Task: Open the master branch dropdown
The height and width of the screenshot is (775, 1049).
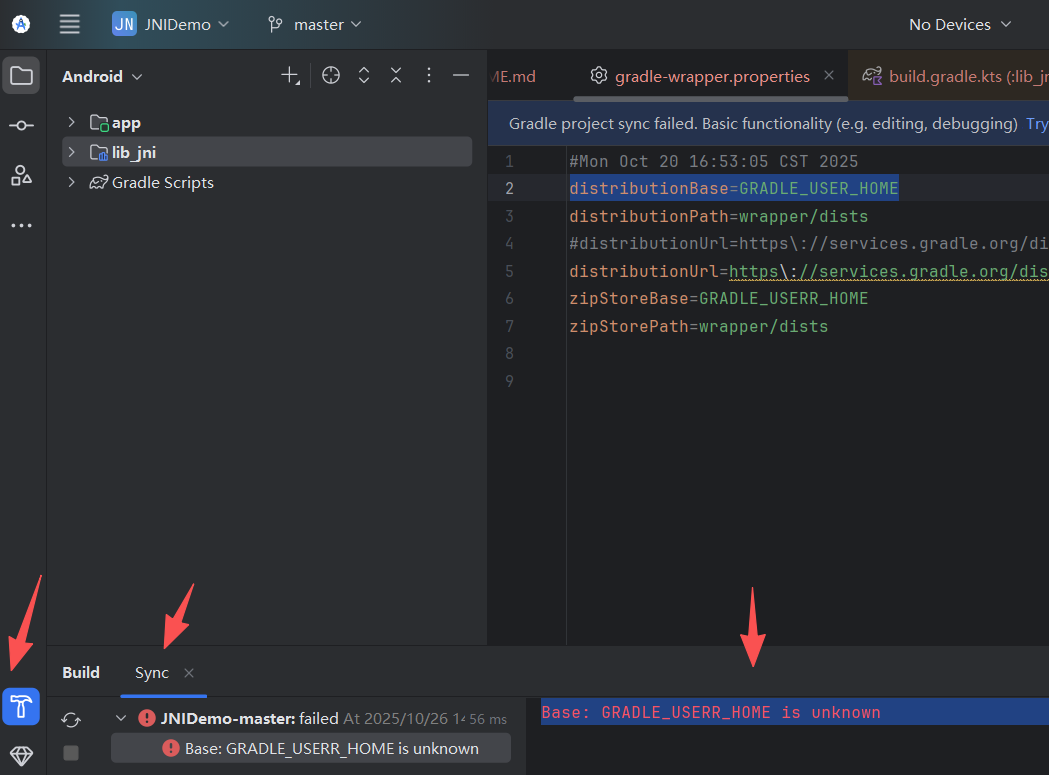Action: pos(314,24)
